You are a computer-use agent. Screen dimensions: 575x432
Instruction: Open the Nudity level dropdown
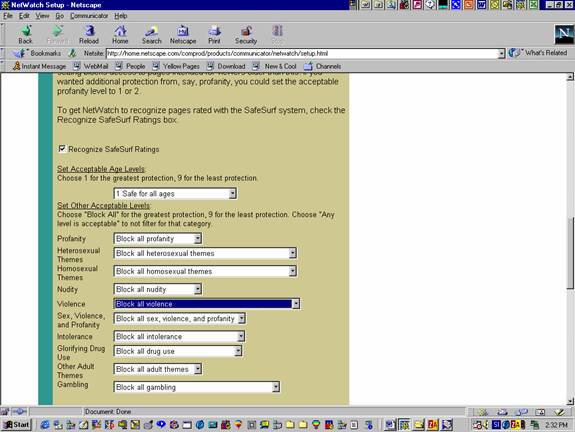point(158,289)
